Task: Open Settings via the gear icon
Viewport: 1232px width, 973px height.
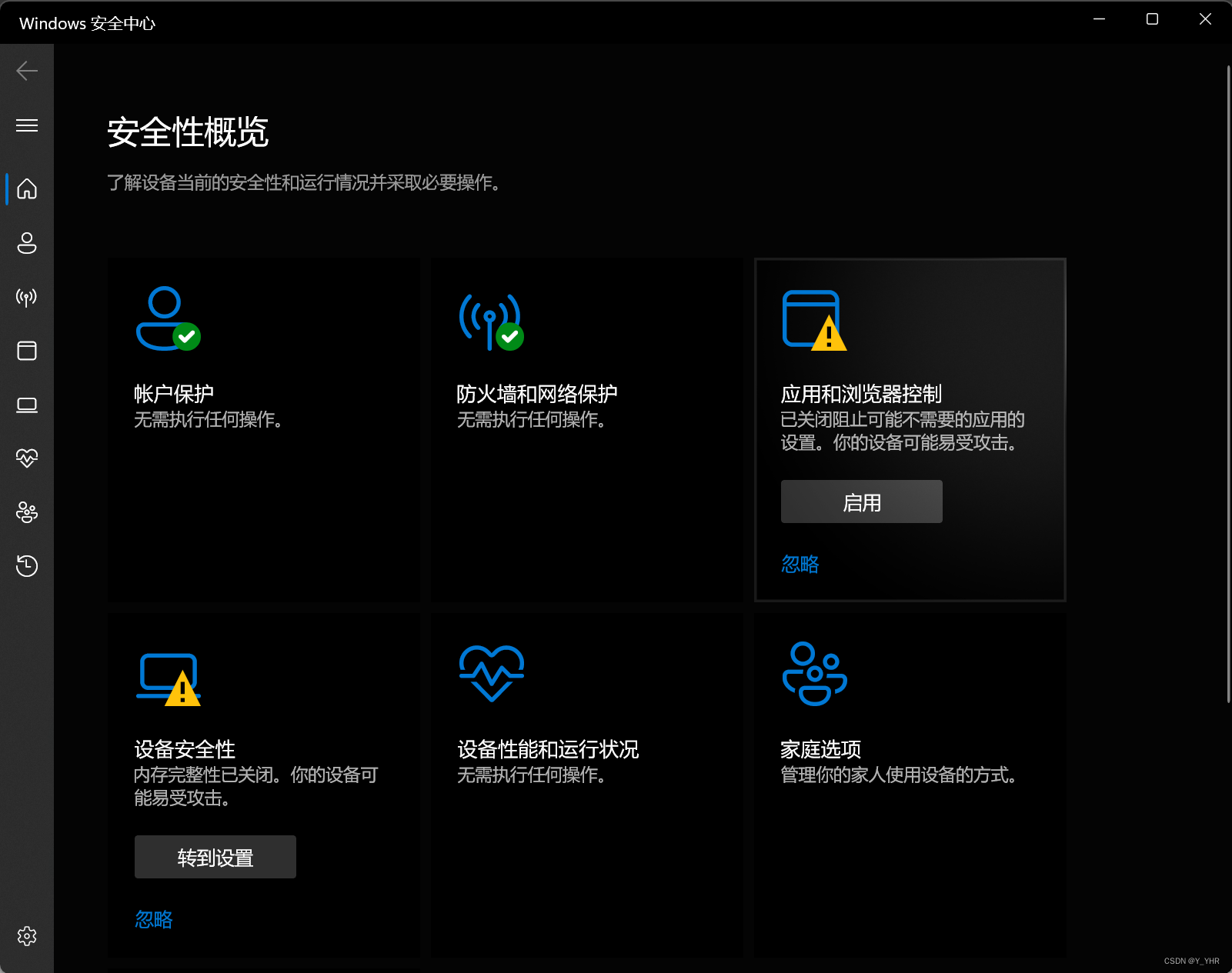Action: point(27,936)
